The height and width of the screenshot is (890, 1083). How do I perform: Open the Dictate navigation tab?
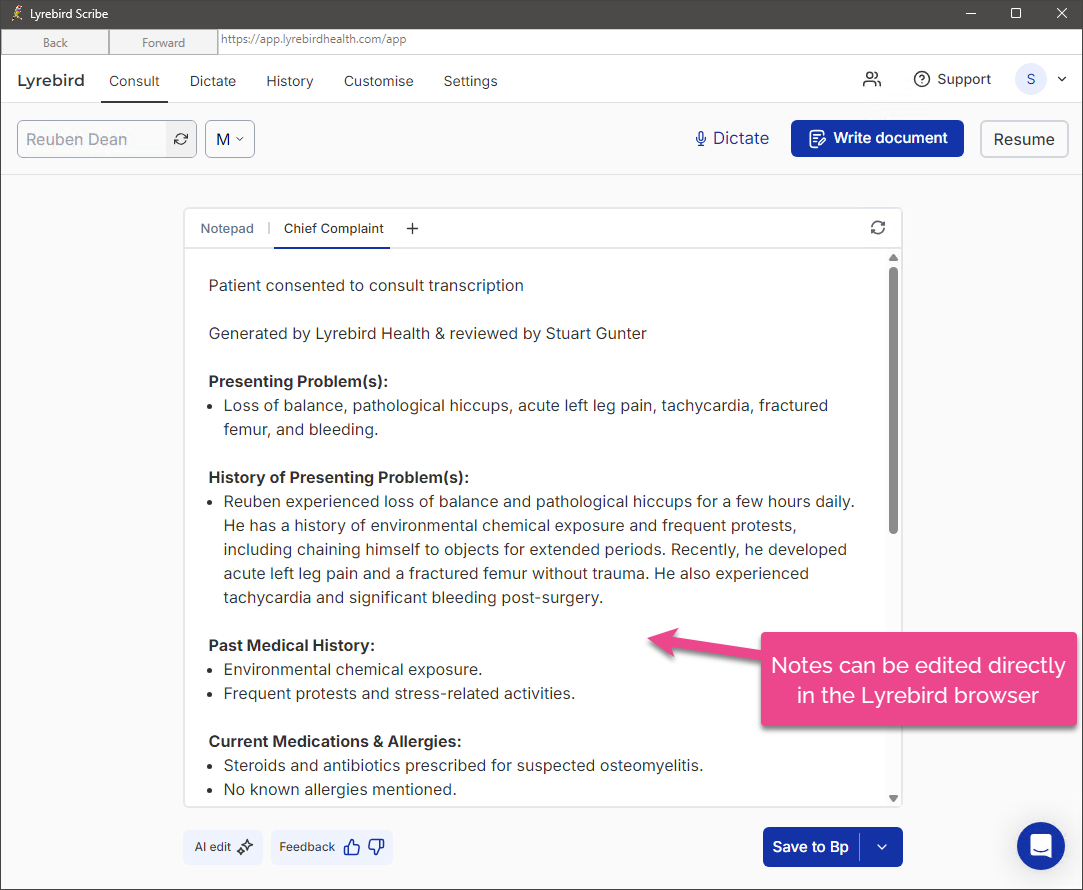tap(213, 81)
